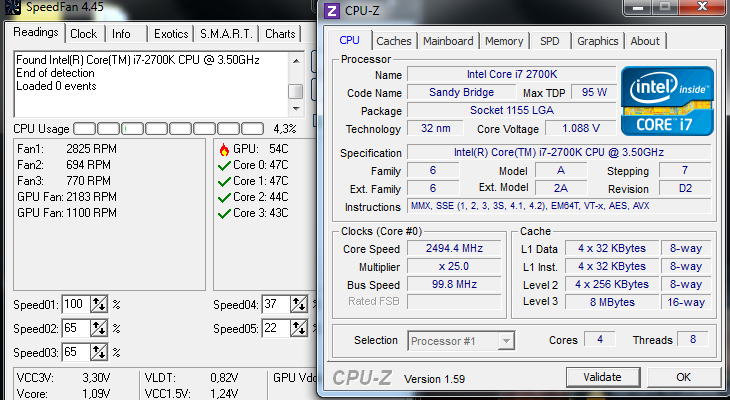Click the SpeedFan title bar icon
Image resolution: width=730 pixels, height=400 pixels.
[x=13, y=7]
